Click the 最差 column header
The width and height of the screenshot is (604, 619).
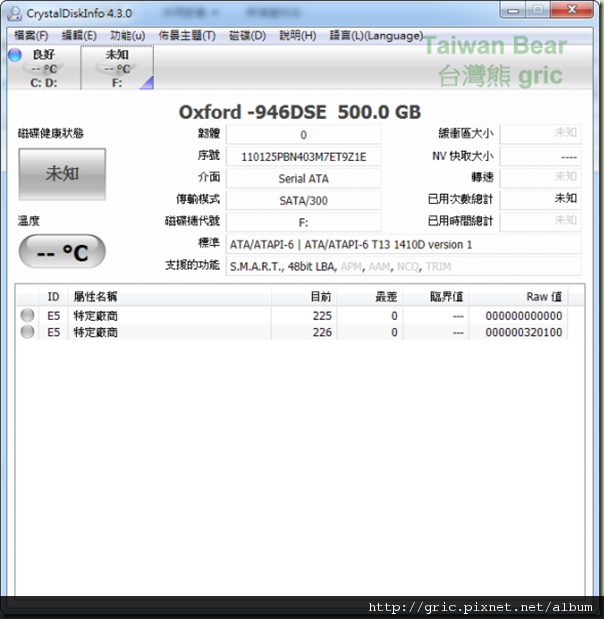(x=370, y=296)
